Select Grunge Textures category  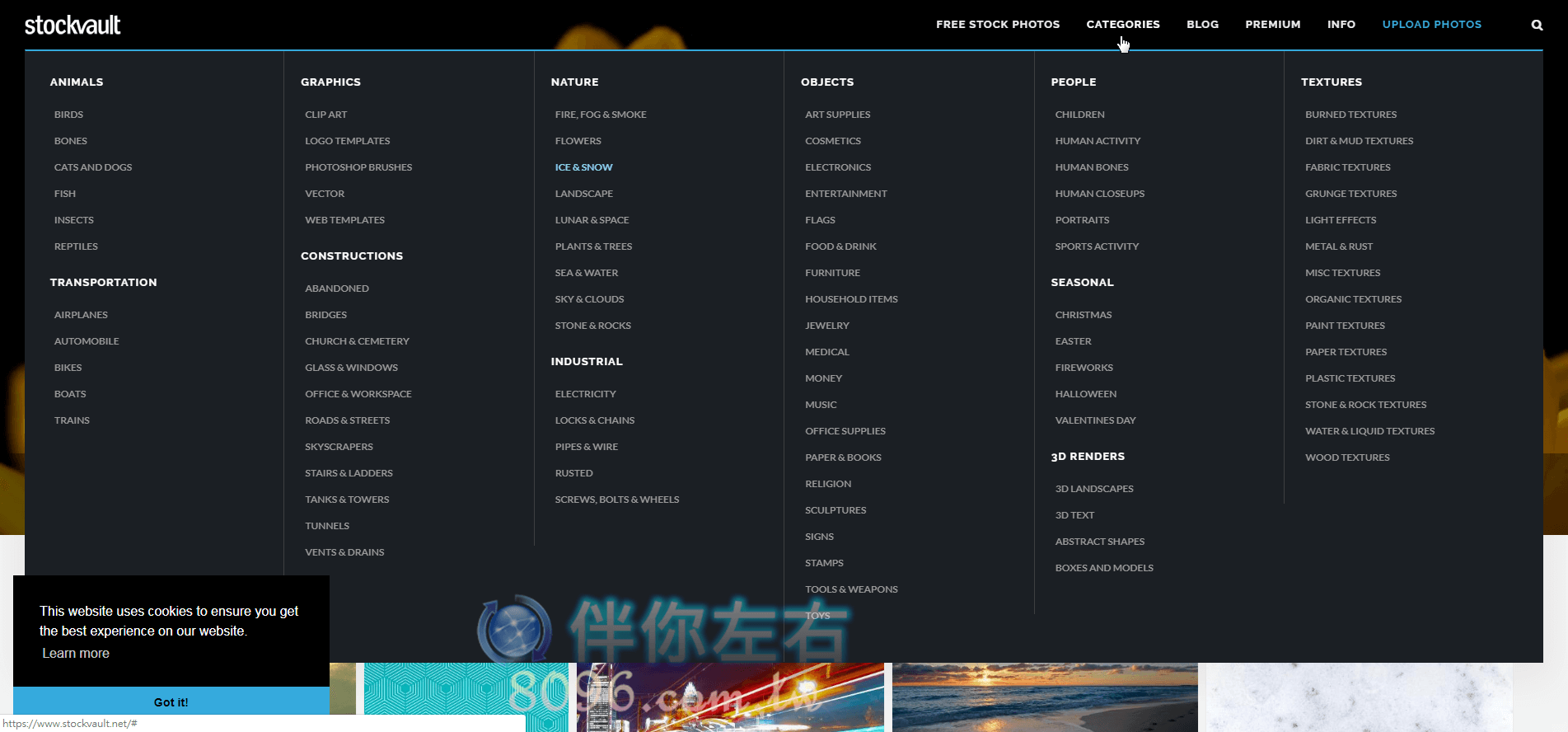[1351, 194]
